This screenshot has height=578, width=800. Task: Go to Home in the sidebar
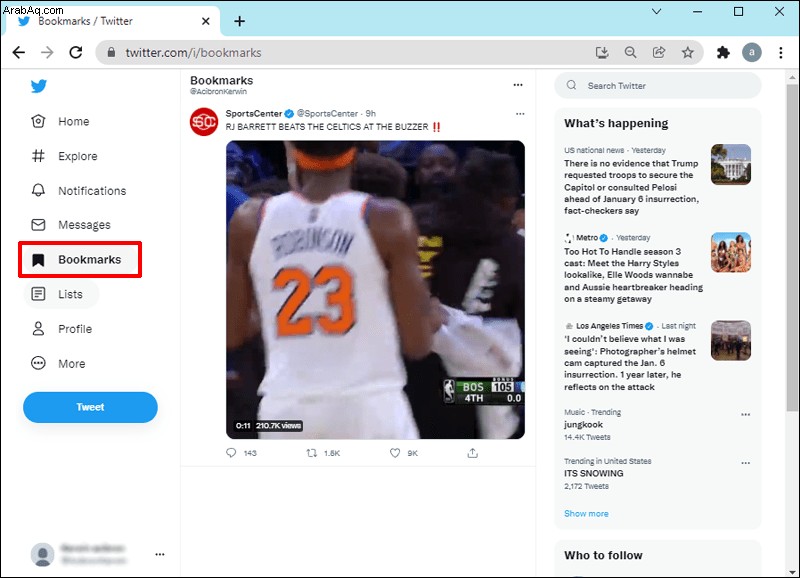tap(73, 121)
